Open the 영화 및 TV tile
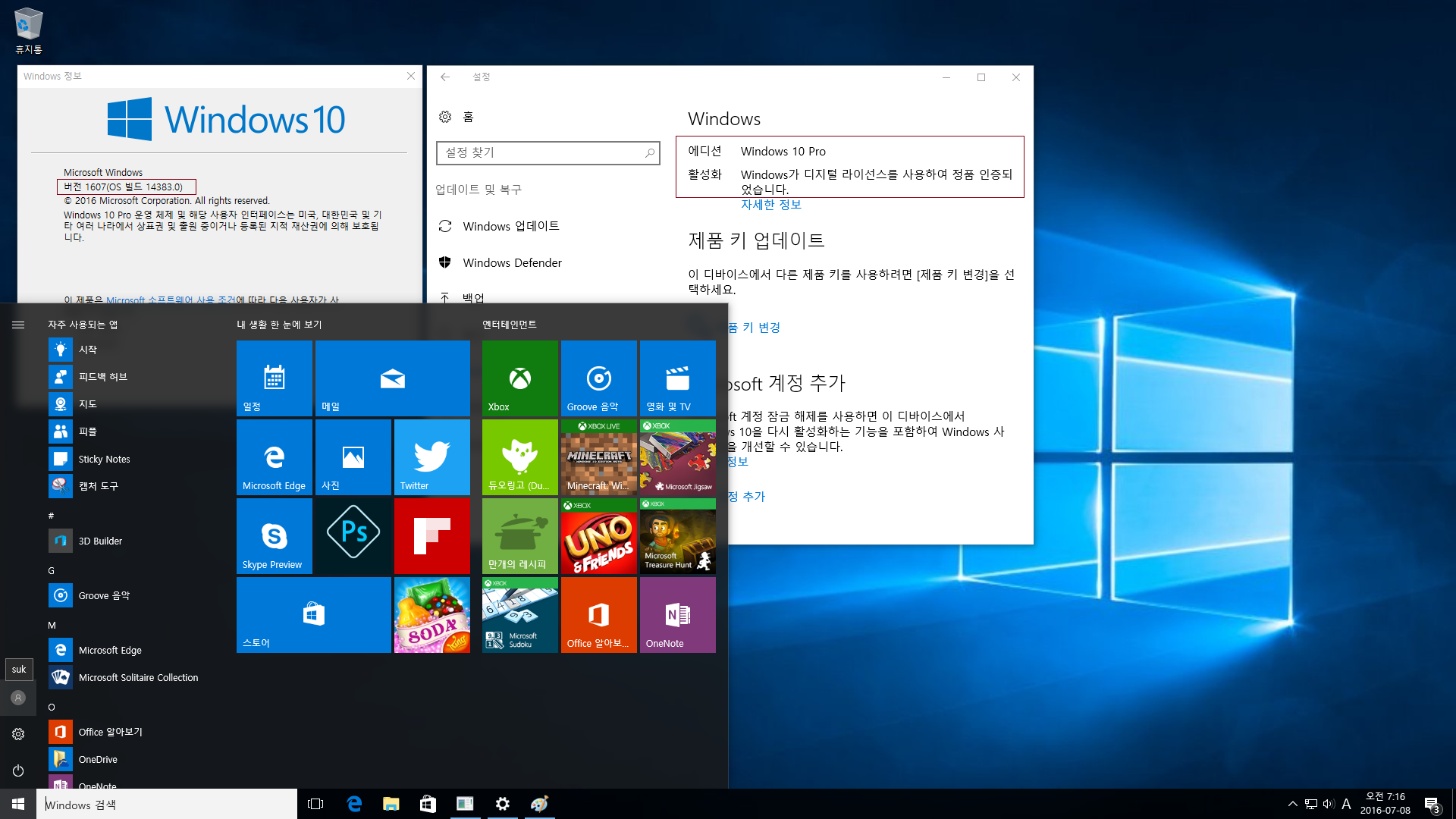The height and width of the screenshot is (819, 1456). click(678, 378)
